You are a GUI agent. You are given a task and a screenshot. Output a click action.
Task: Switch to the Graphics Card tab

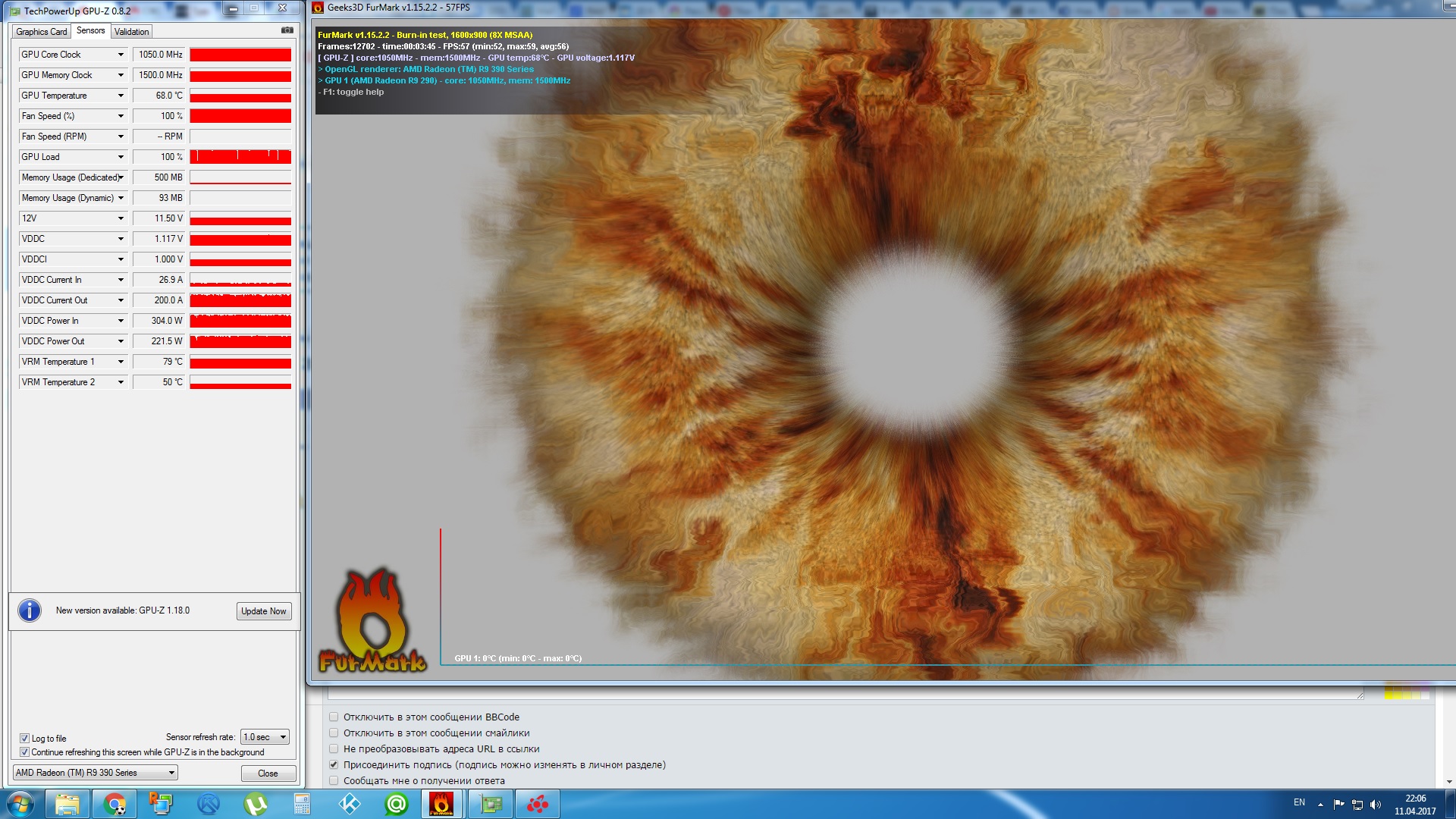pyautogui.click(x=42, y=32)
